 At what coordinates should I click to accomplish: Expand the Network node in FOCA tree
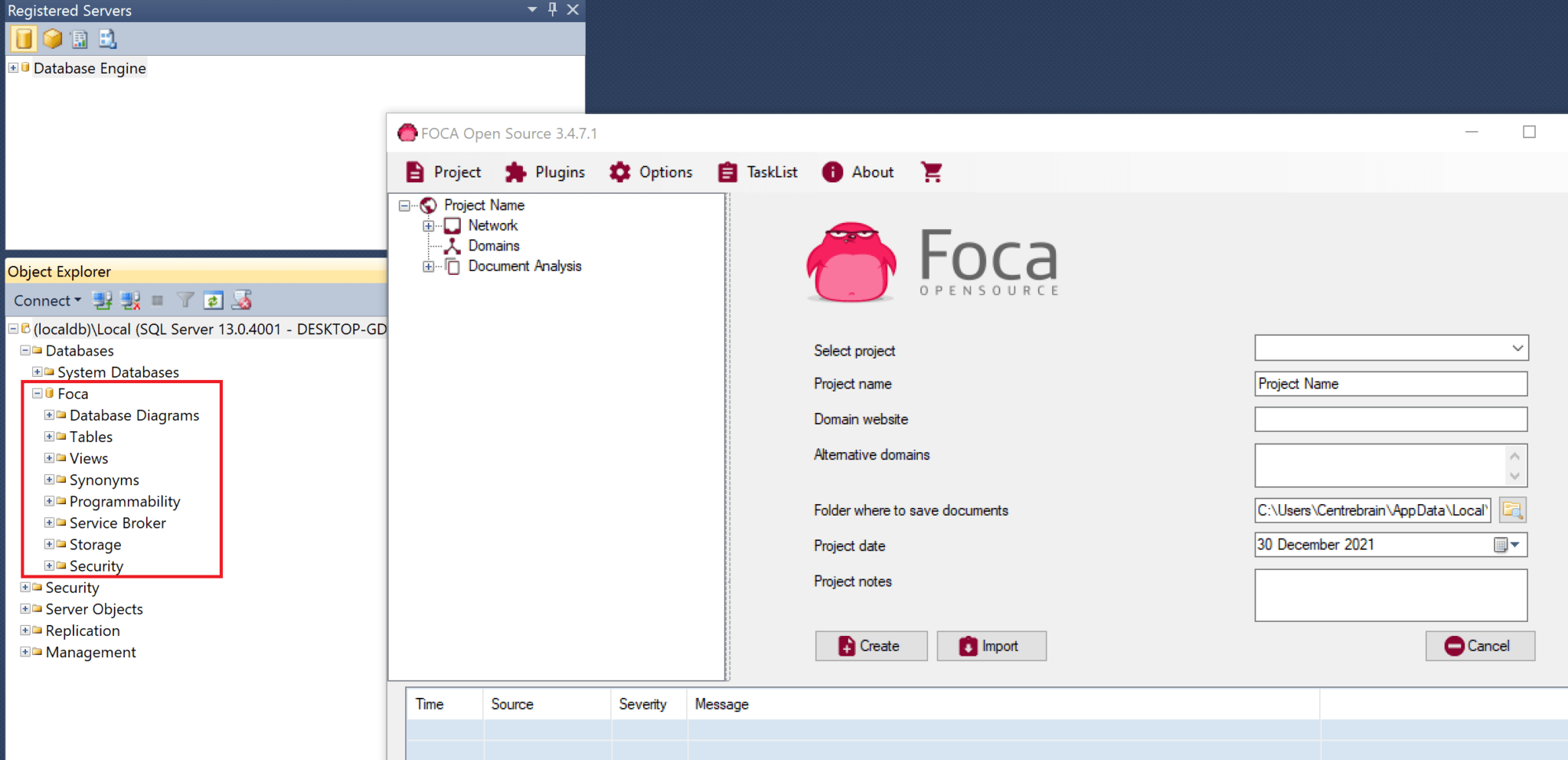pyautogui.click(x=428, y=225)
